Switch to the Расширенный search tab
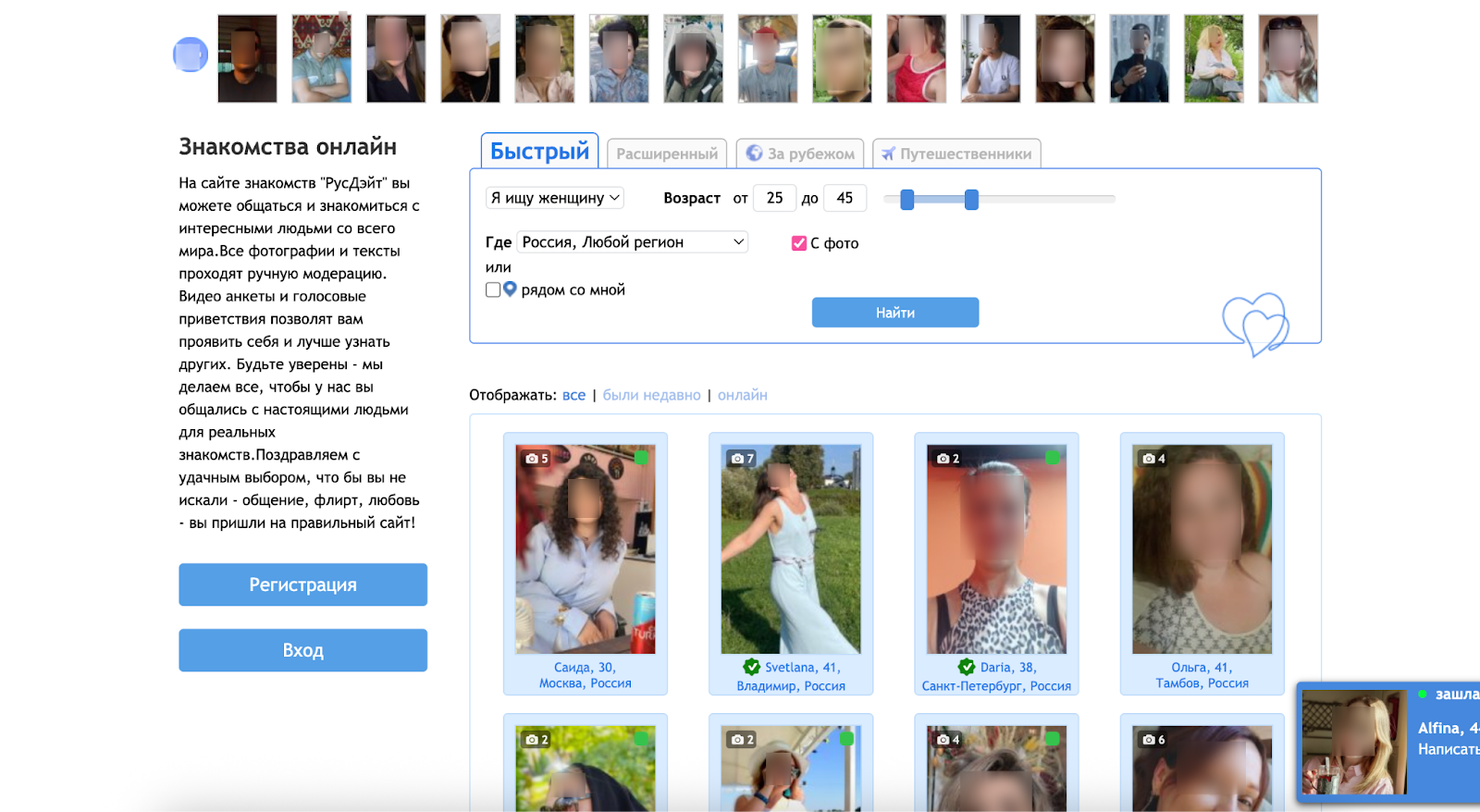Image resolution: width=1480 pixels, height=812 pixels. [667, 154]
